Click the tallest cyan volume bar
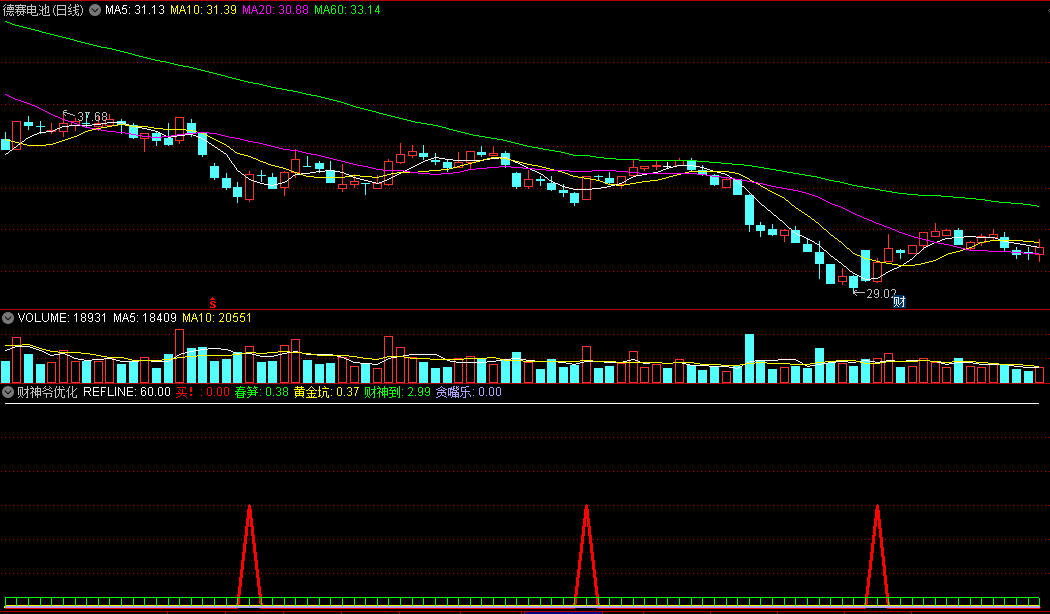Screen dimensions: 1050x614 [x=749, y=358]
